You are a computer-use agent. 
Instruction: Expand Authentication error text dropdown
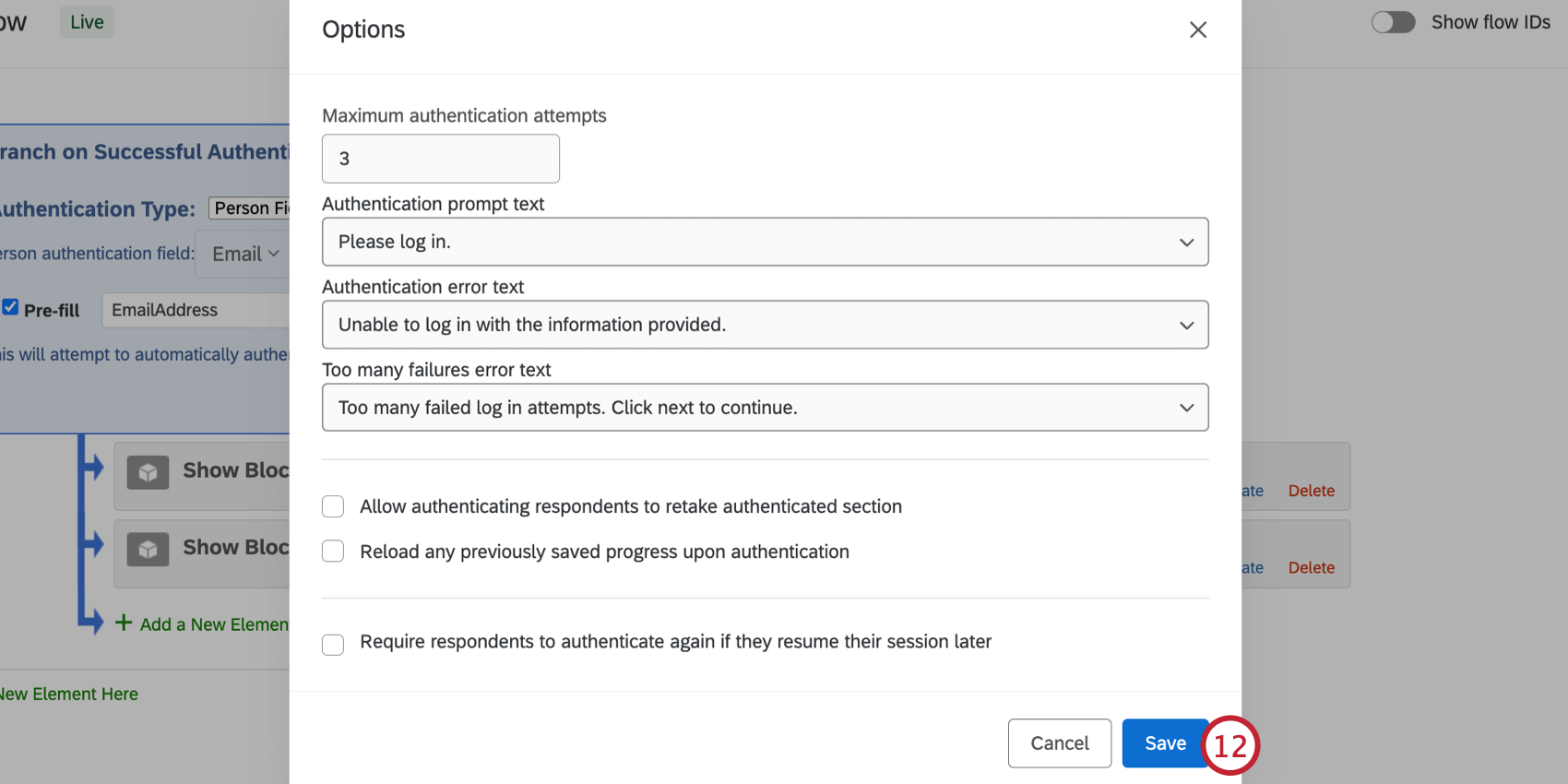(765, 325)
